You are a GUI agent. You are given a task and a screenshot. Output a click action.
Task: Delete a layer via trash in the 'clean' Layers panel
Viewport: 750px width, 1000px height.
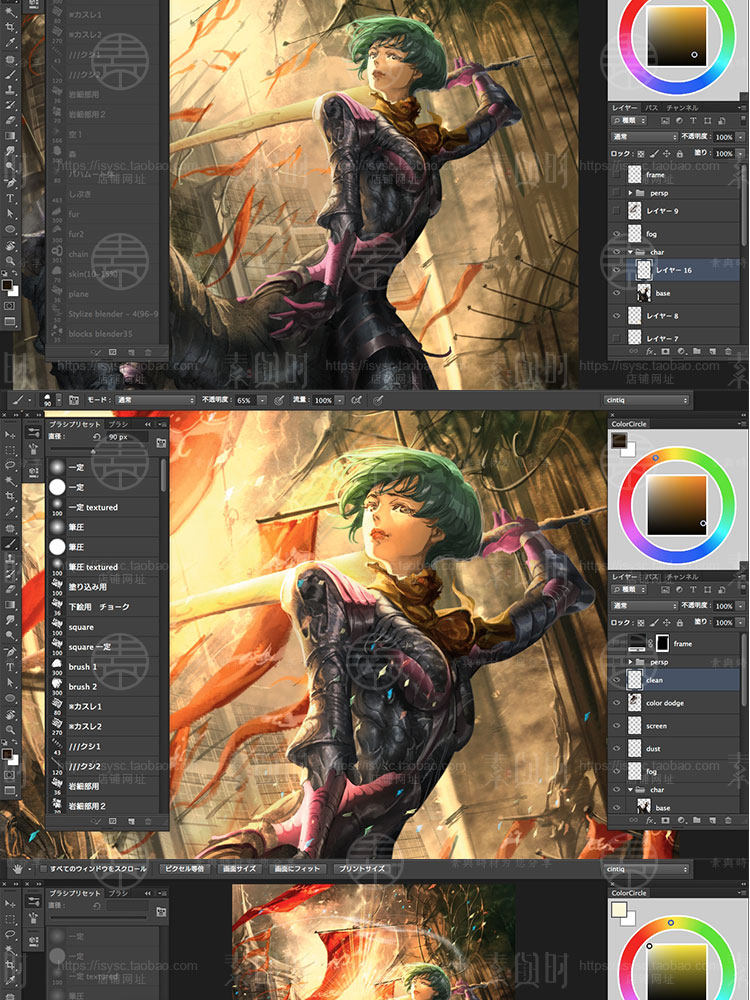point(728,821)
